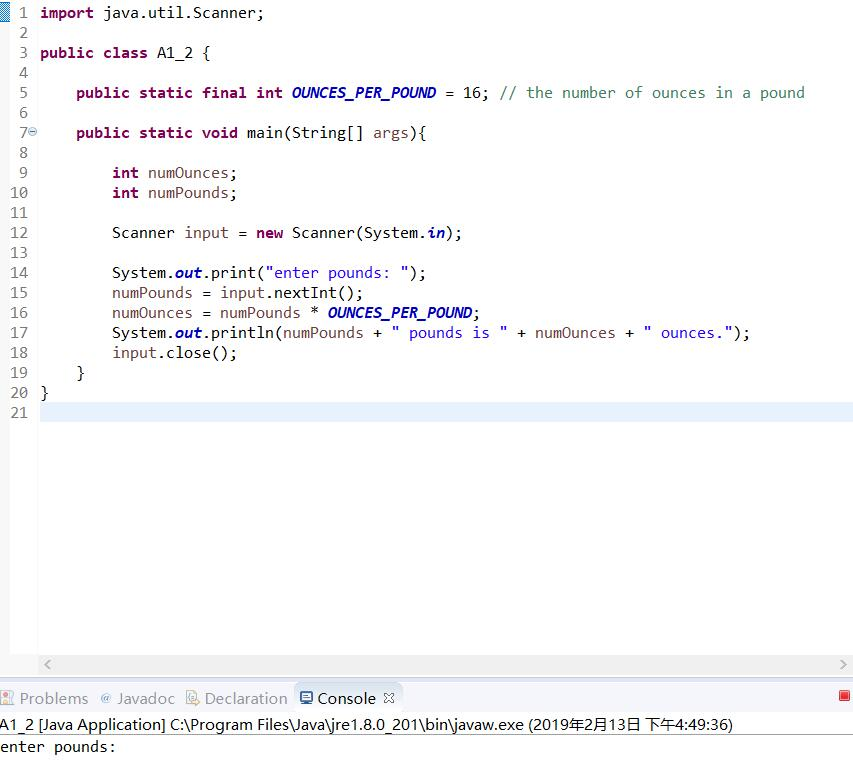Image resolution: width=853 pixels, height=779 pixels.
Task: Click the horizontal scrollbar left arrow
Action: (47, 663)
